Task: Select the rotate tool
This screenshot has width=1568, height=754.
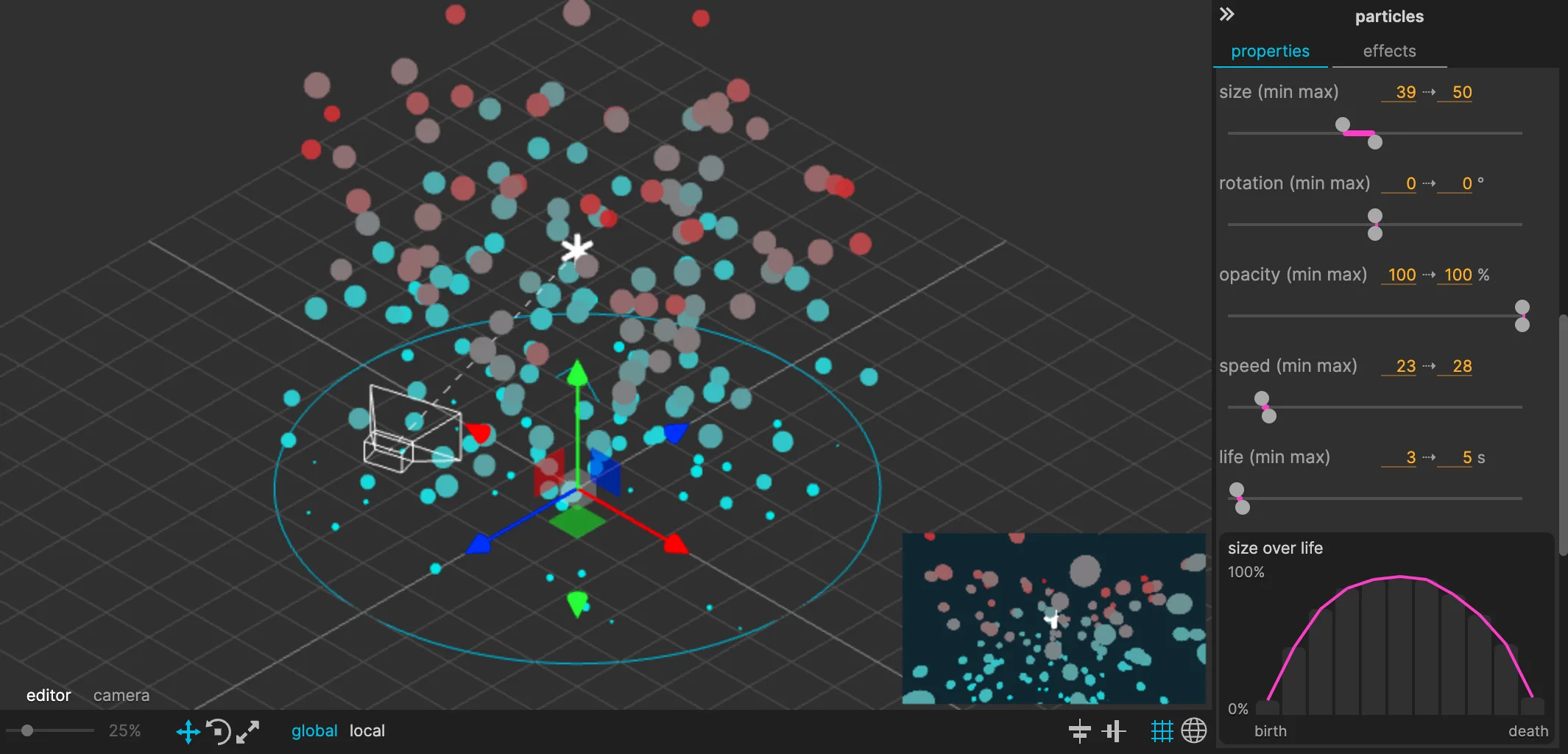Action: 218,731
